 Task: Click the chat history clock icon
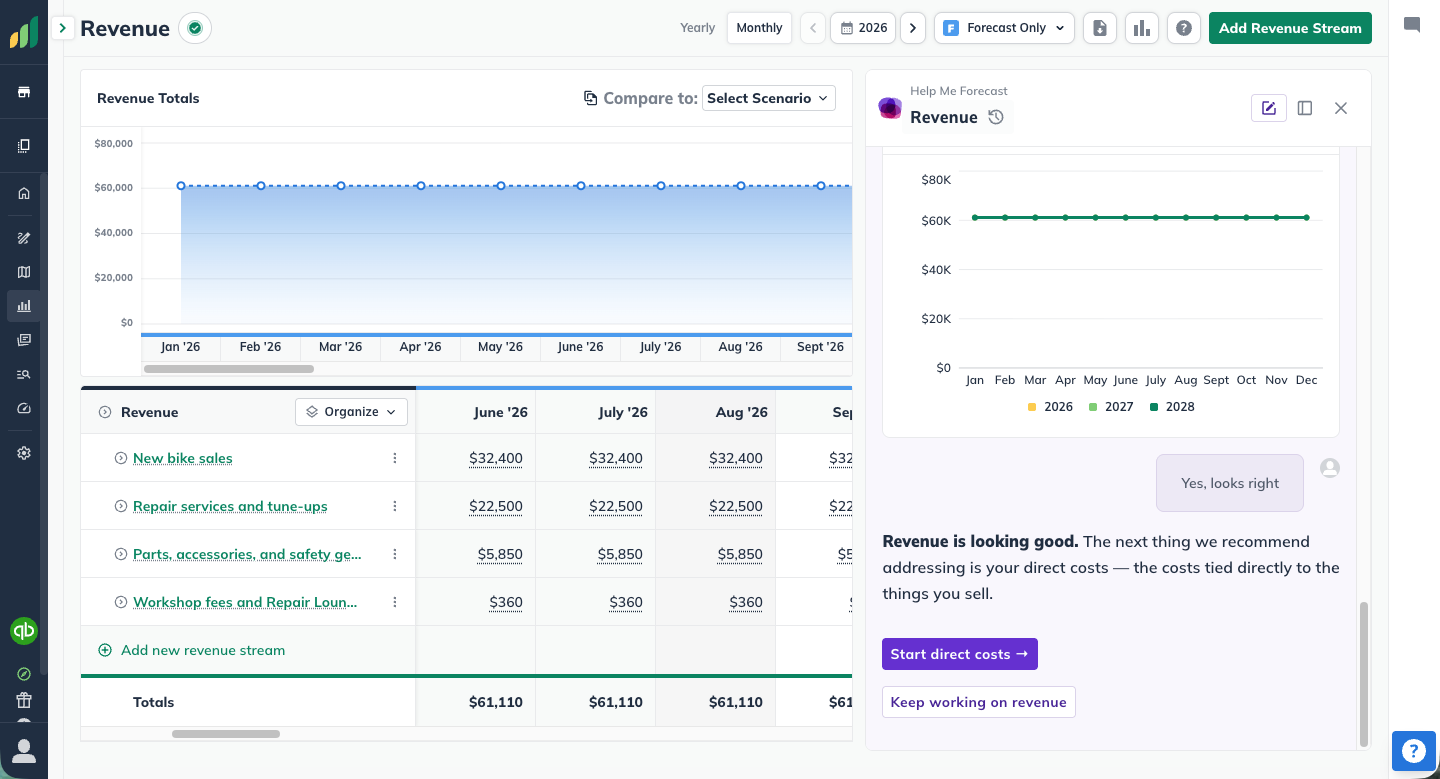[996, 117]
